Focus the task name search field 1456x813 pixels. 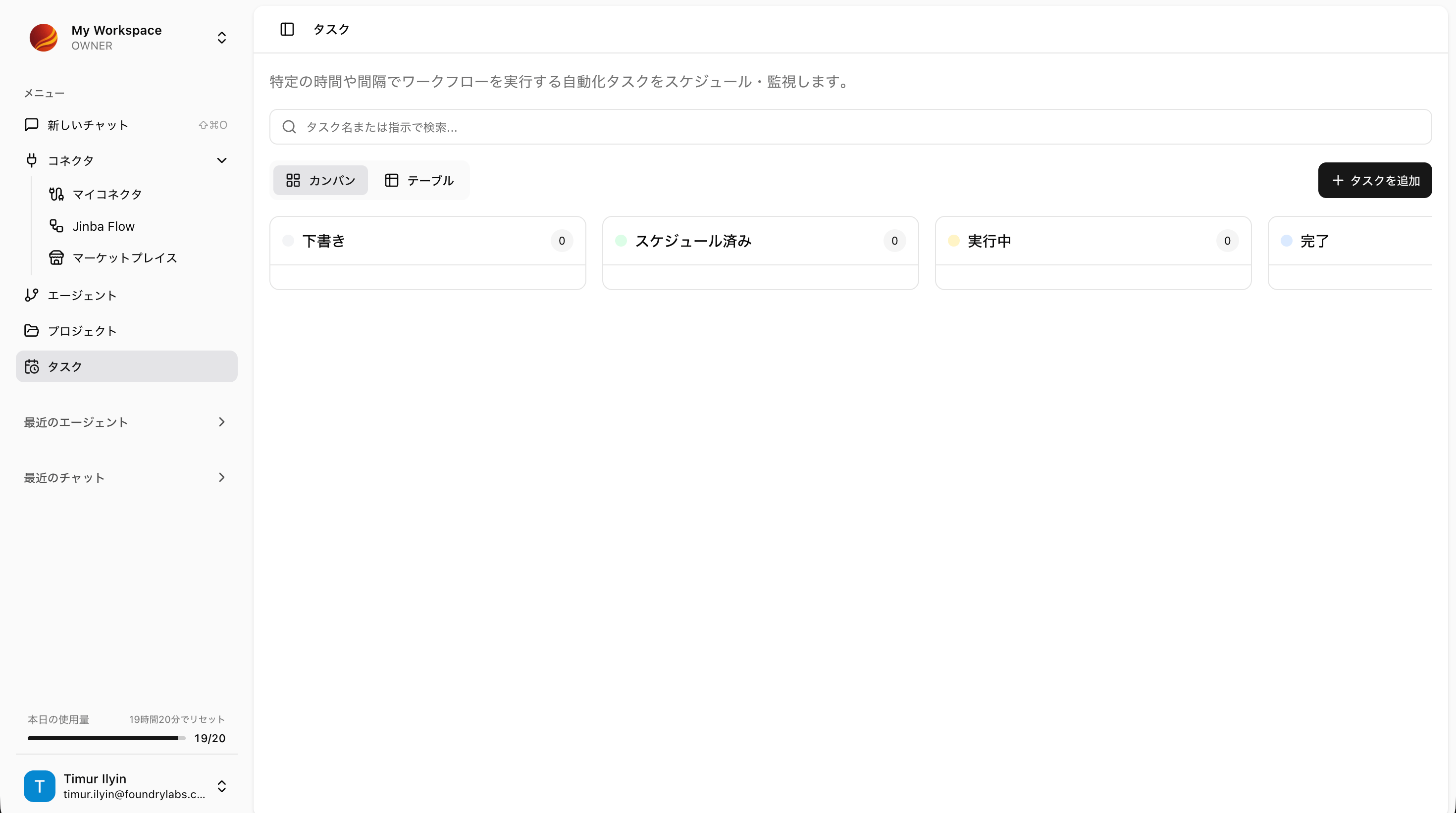850,127
